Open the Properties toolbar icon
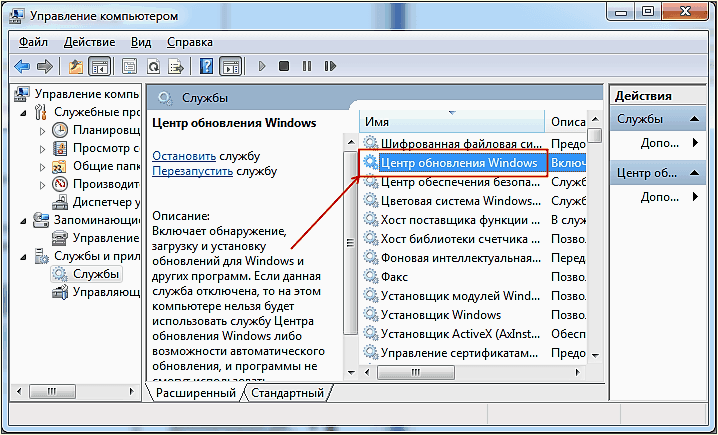This screenshot has width=718, height=435. (x=129, y=66)
